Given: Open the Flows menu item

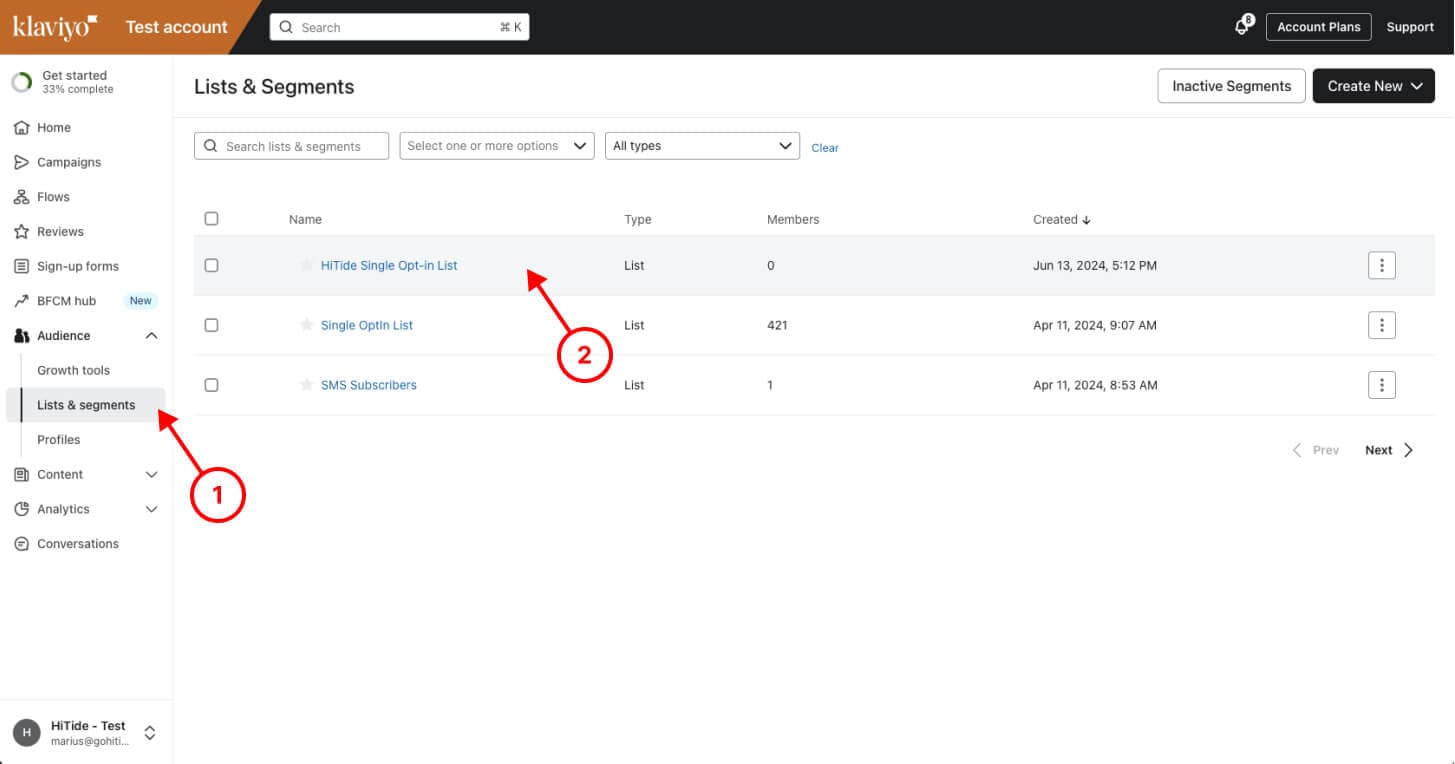Looking at the screenshot, I should tap(53, 197).
